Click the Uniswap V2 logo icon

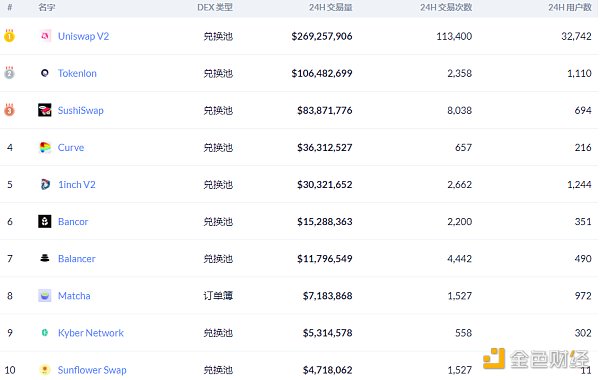[x=45, y=36]
